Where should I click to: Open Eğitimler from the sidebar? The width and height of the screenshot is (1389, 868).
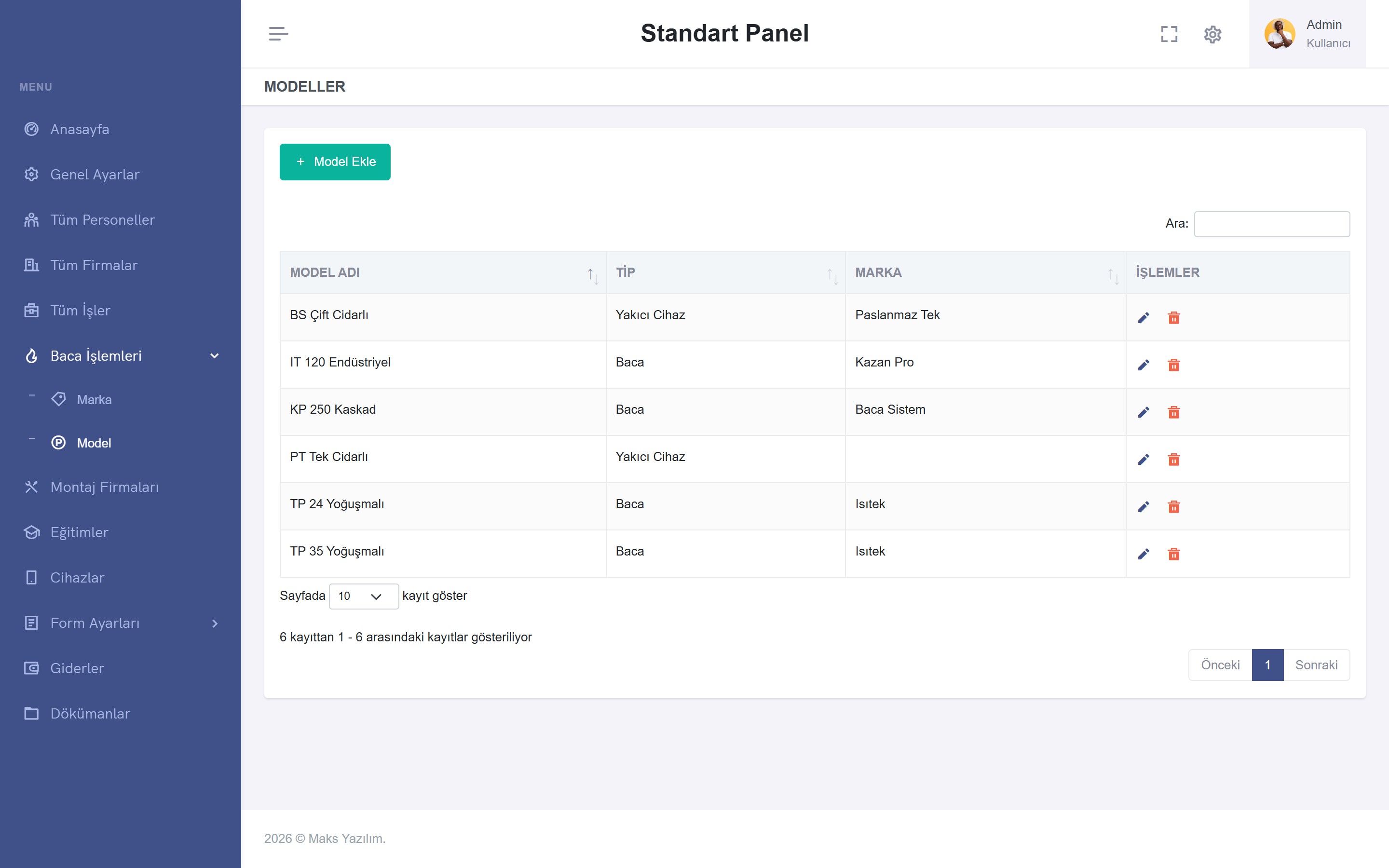pyautogui.click(x=121, y=532)
